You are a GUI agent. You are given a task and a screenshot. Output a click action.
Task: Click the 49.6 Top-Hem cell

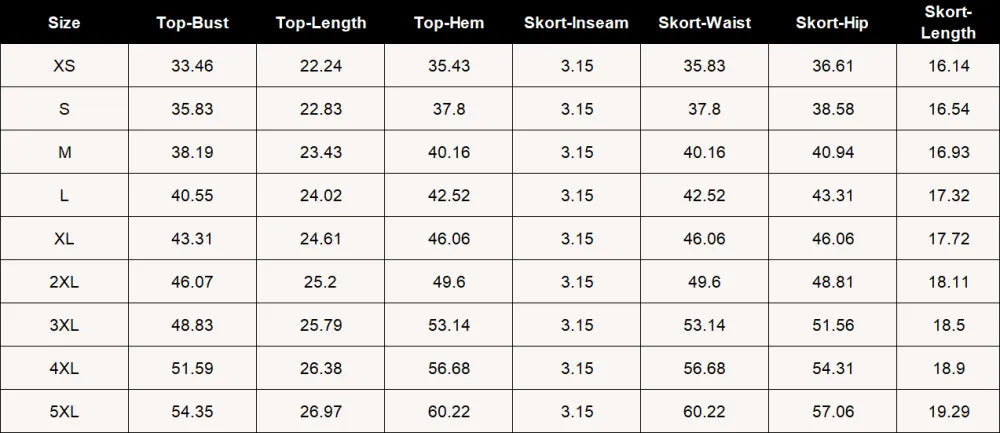click(449, 282)
